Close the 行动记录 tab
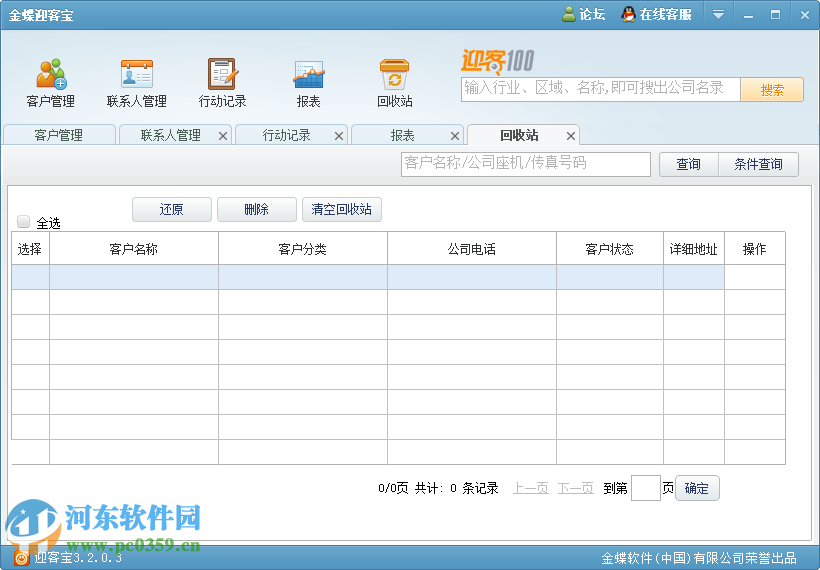The image size is (820, 570). click(x=339, y=136)
